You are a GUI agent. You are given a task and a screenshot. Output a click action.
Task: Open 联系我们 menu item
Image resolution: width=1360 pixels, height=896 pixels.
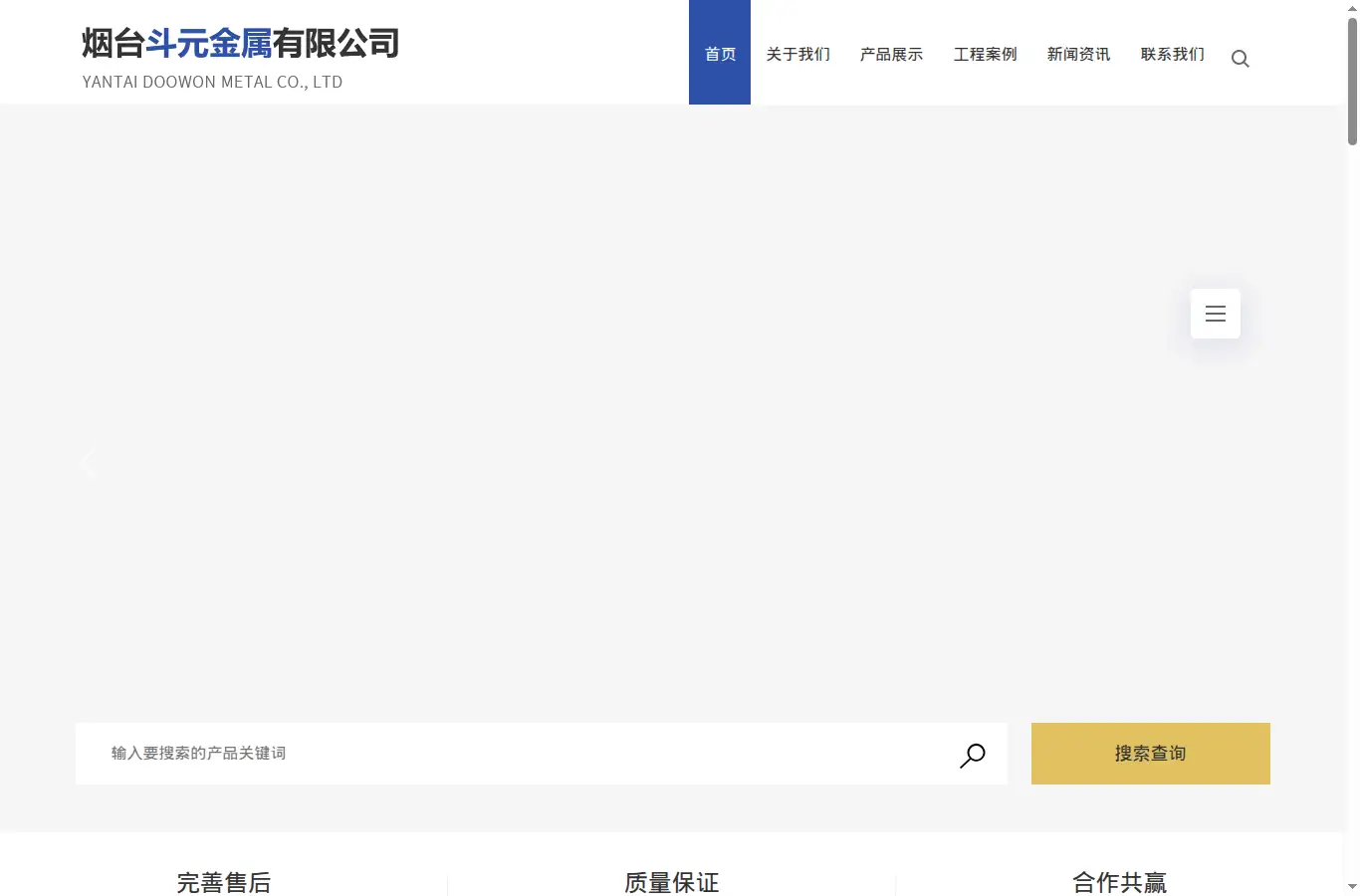1173,54
